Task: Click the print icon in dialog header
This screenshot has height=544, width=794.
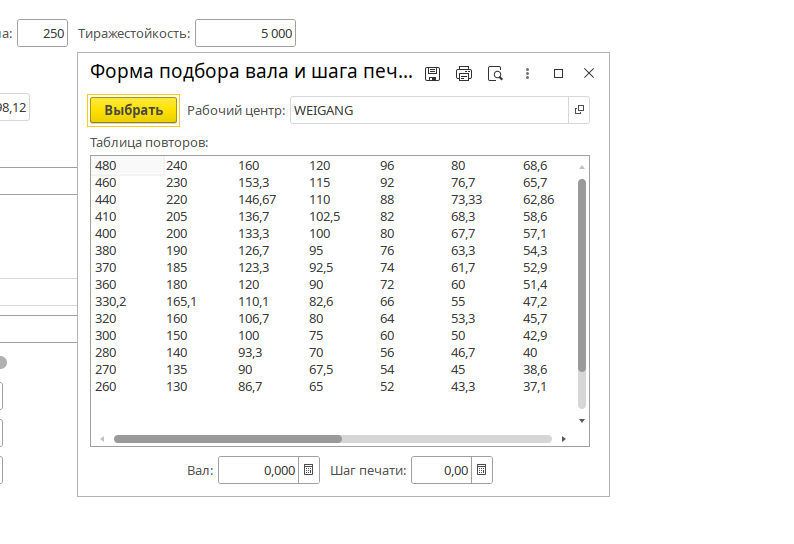Action: [464, 73]
